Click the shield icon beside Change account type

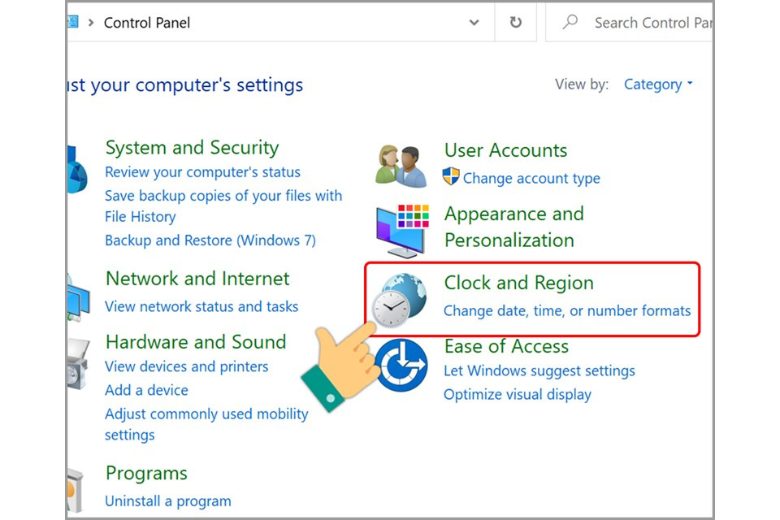451,176
